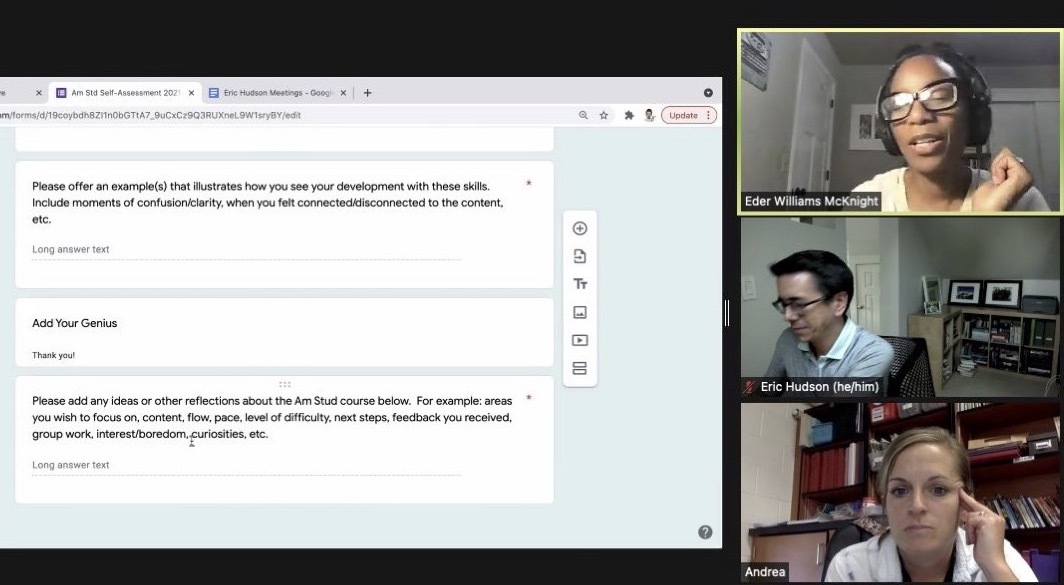Close the Eric Hudson Meetings tab
1064x585 pixels.
(343, 93)
